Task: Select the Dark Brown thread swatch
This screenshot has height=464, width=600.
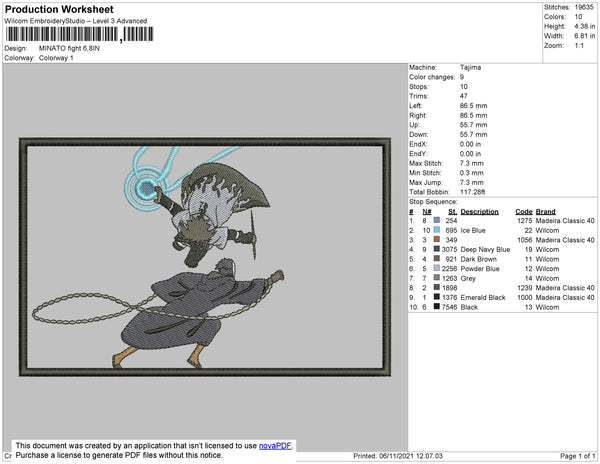Action: 437,259
